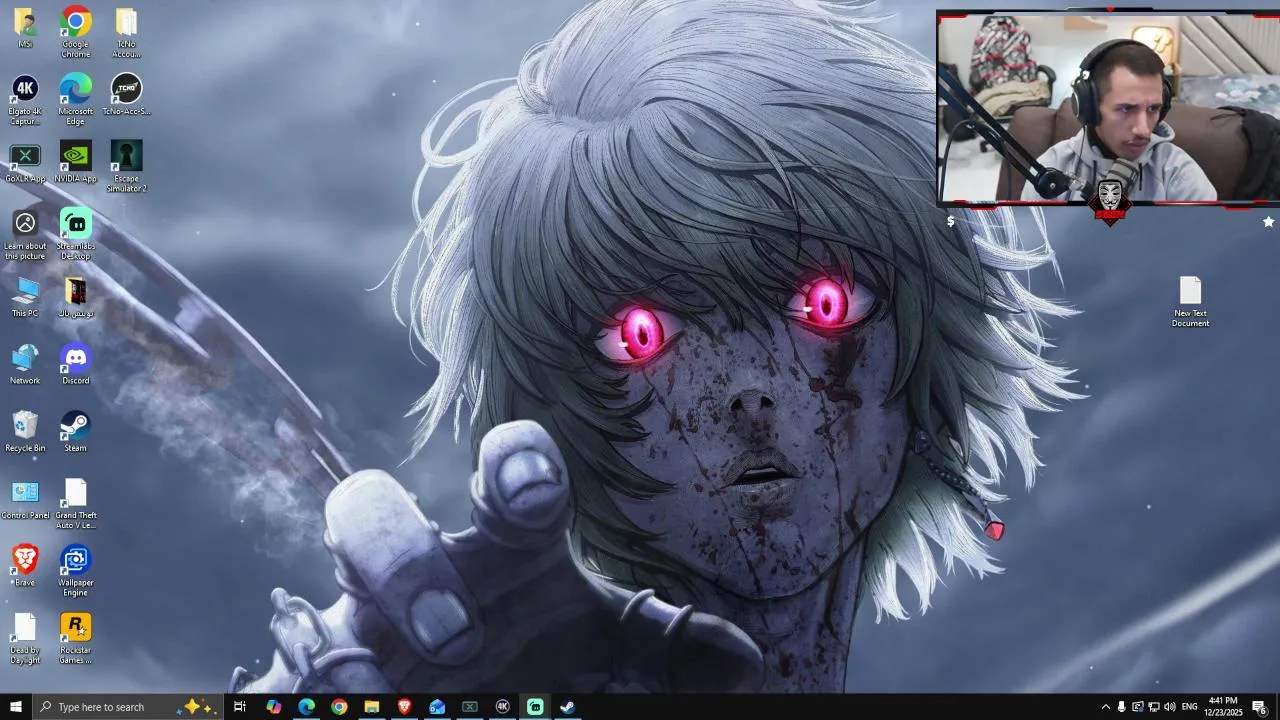Open the volume control tray icon
This screenshot has width=1280, height=720.
tap(1170, 707)
